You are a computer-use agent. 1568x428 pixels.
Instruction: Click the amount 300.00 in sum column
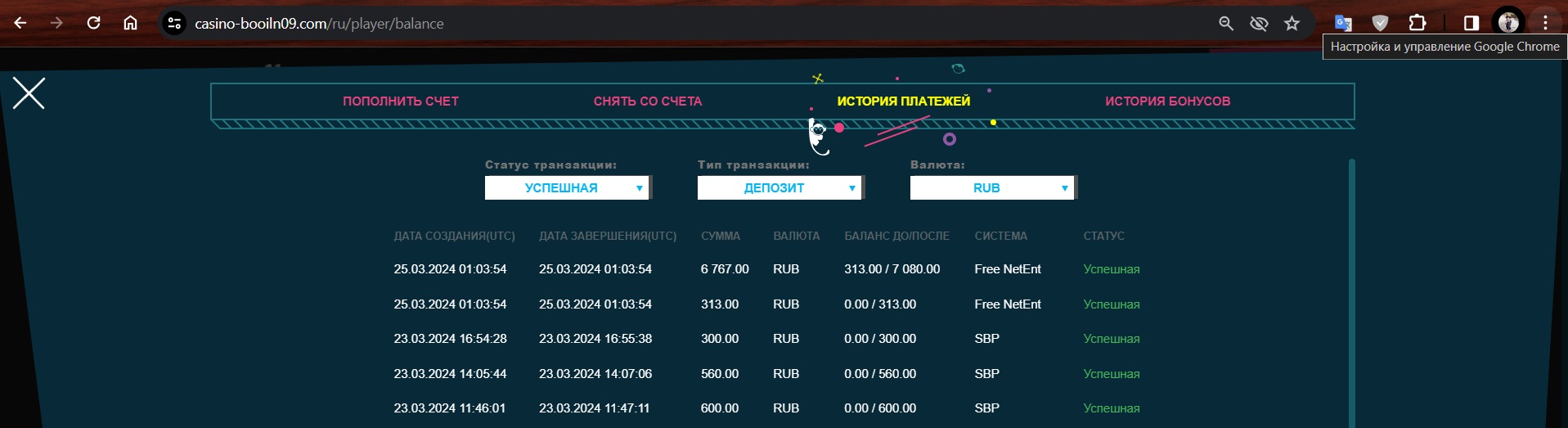click(720, 339)
